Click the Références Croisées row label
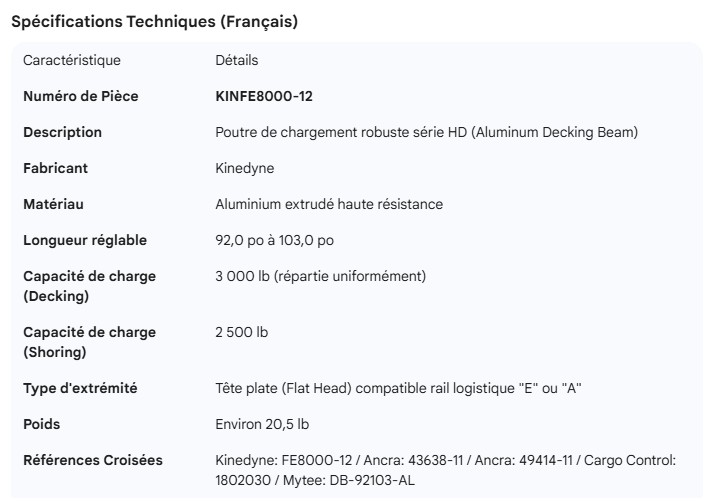712x501 pixels. click(93, 460)
